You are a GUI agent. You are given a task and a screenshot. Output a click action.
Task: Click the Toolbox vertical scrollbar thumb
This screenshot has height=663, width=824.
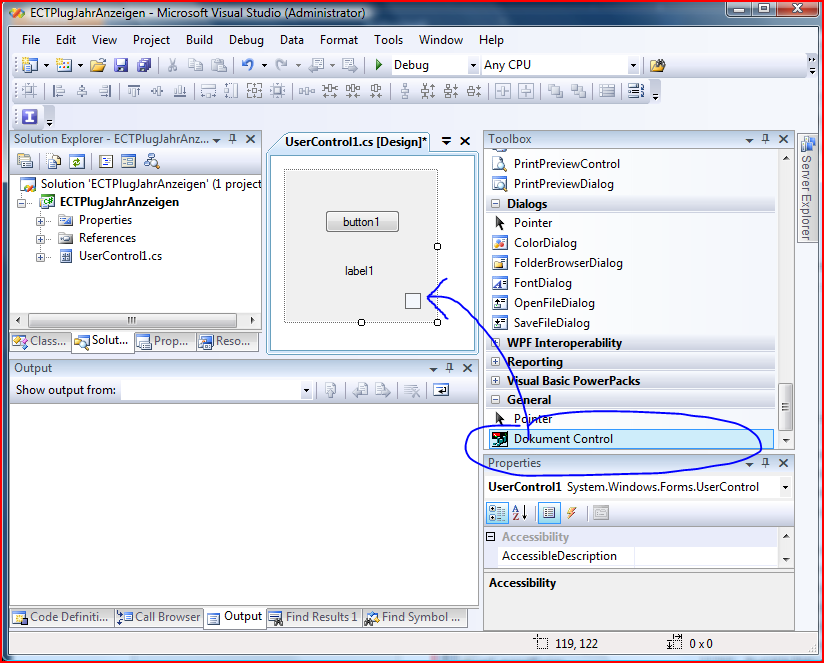(785, 407)
